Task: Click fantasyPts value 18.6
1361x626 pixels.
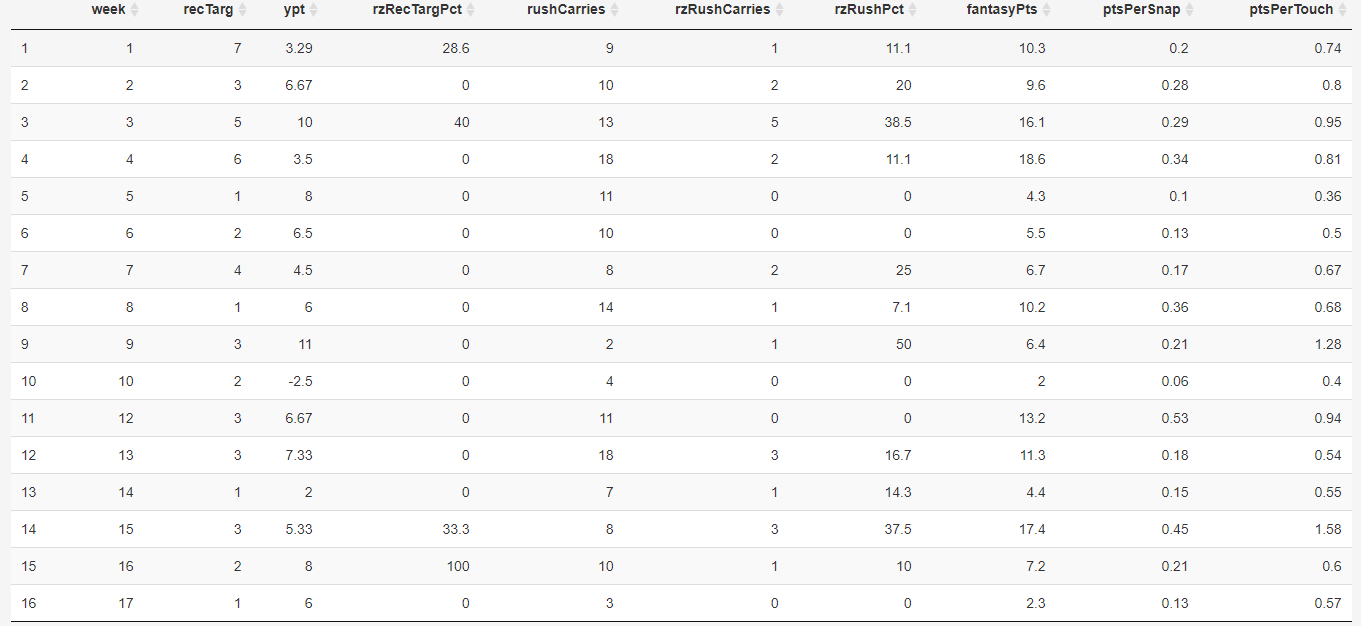Action: click(x=1033, y=159)
